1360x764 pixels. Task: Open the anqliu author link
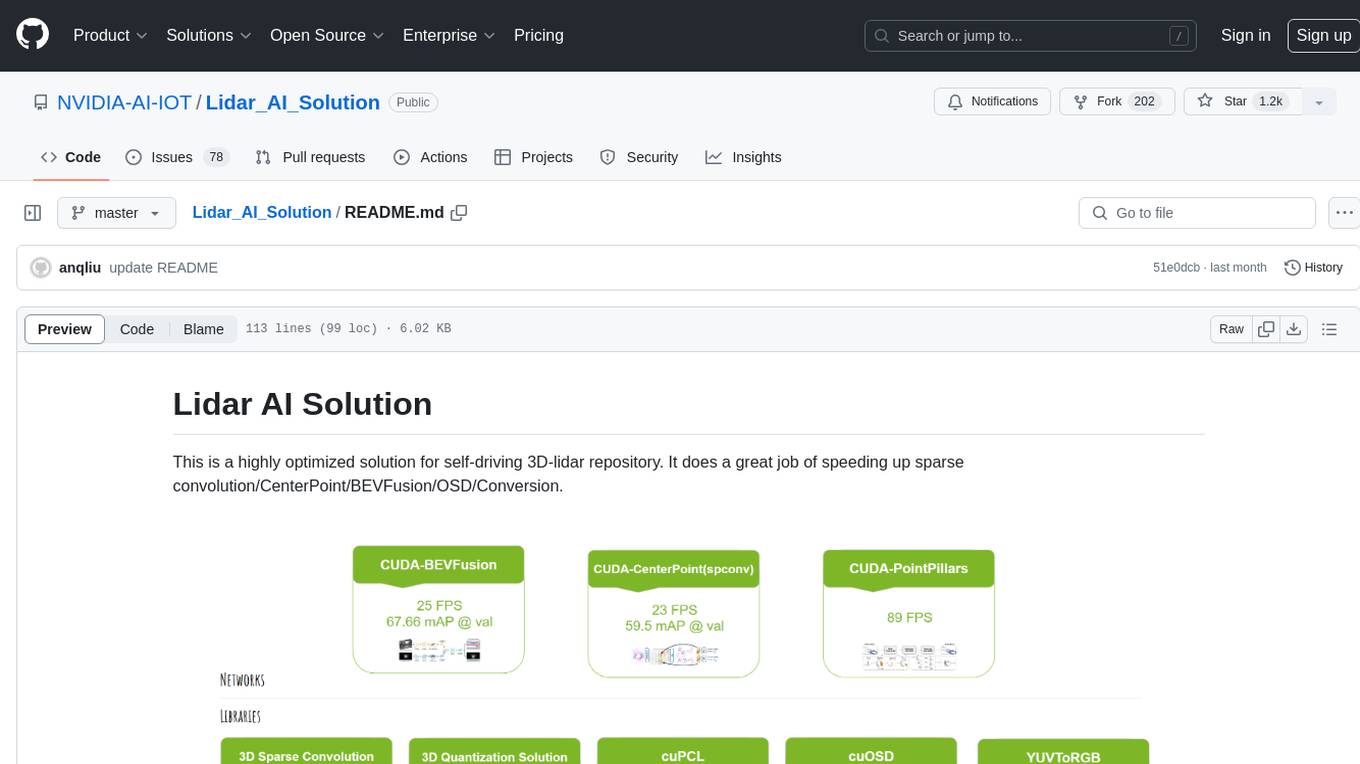point(80,268)
